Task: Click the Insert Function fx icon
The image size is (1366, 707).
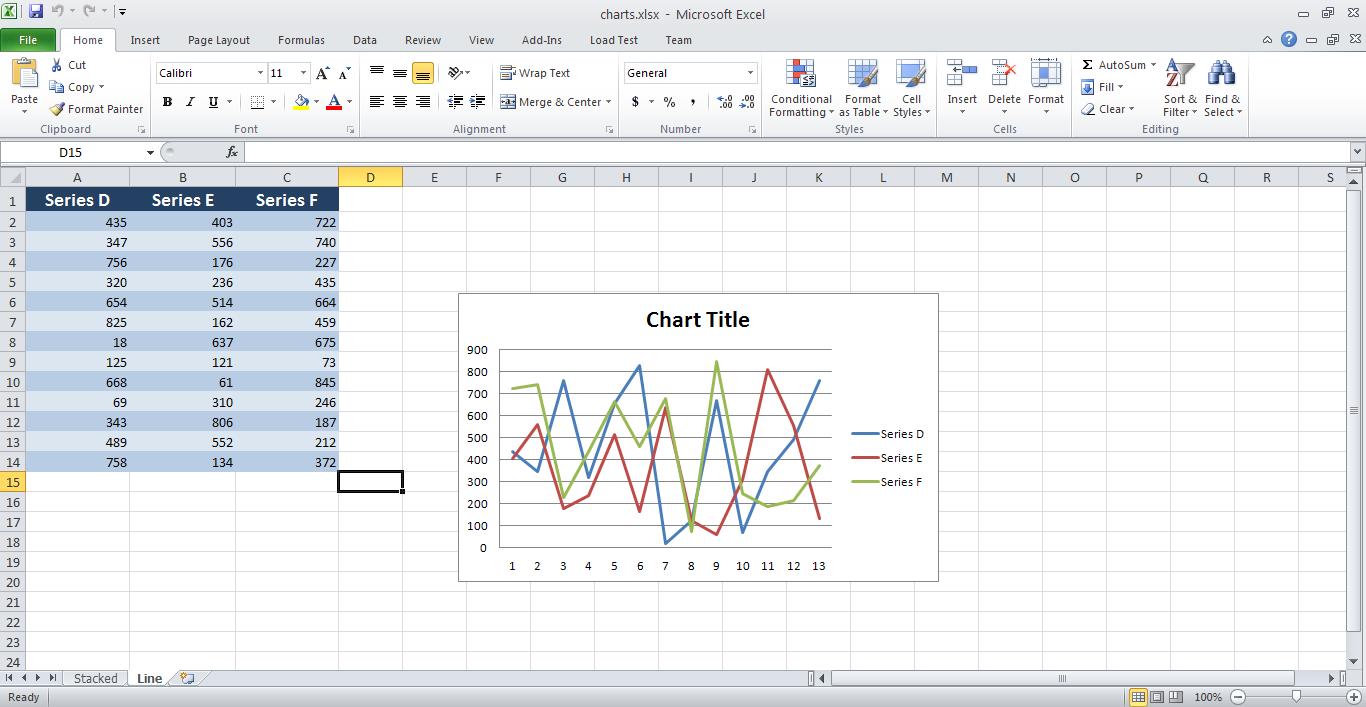Action: click(x=232, y=152)
